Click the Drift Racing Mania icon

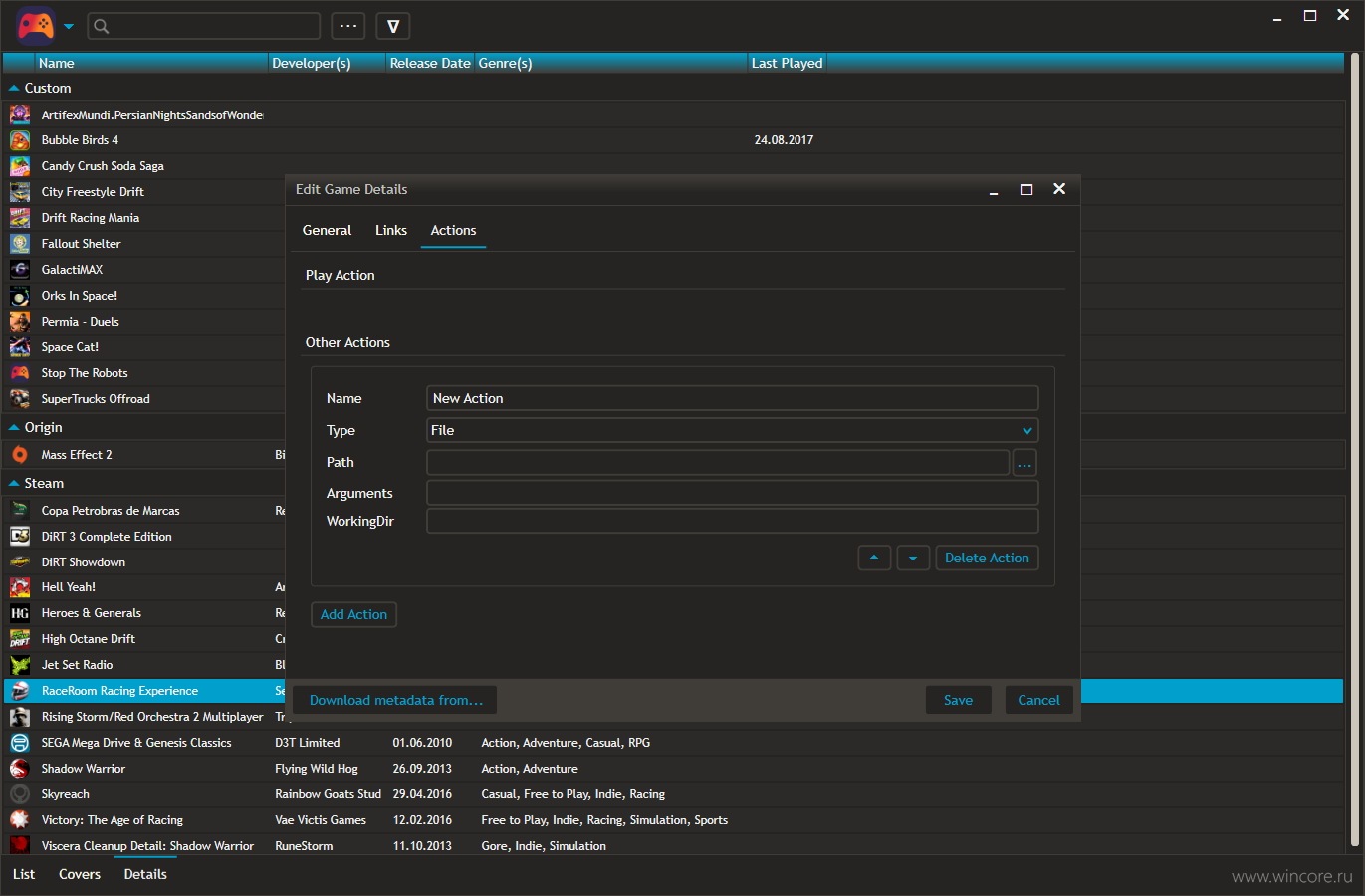coord(20,218)
